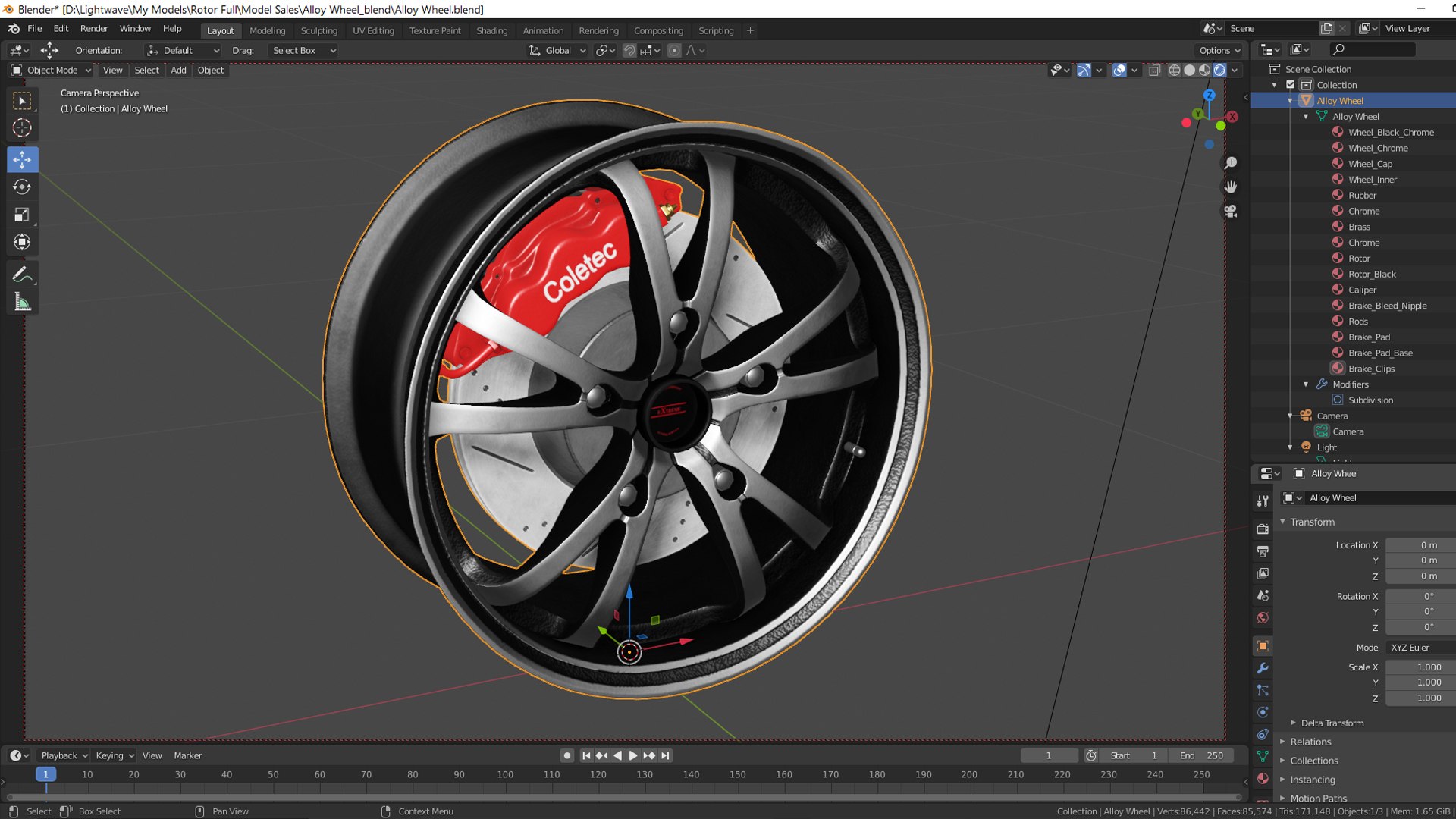Toggle proportional editing
Screen dimensions: 1456x819
coord(674,50)
